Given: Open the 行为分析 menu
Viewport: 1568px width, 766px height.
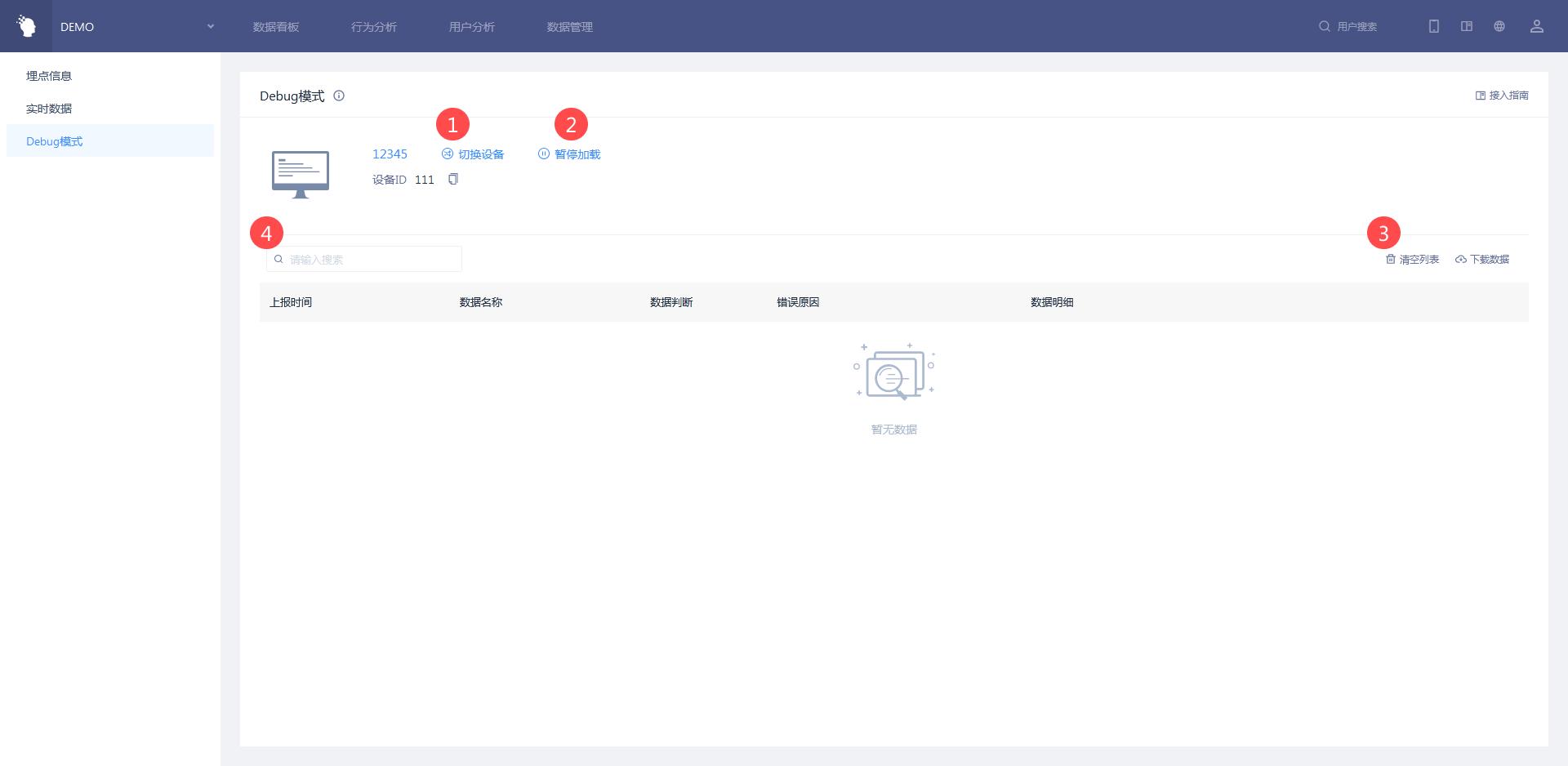Looking at the screenshot, I should click(x=374, y=27).
